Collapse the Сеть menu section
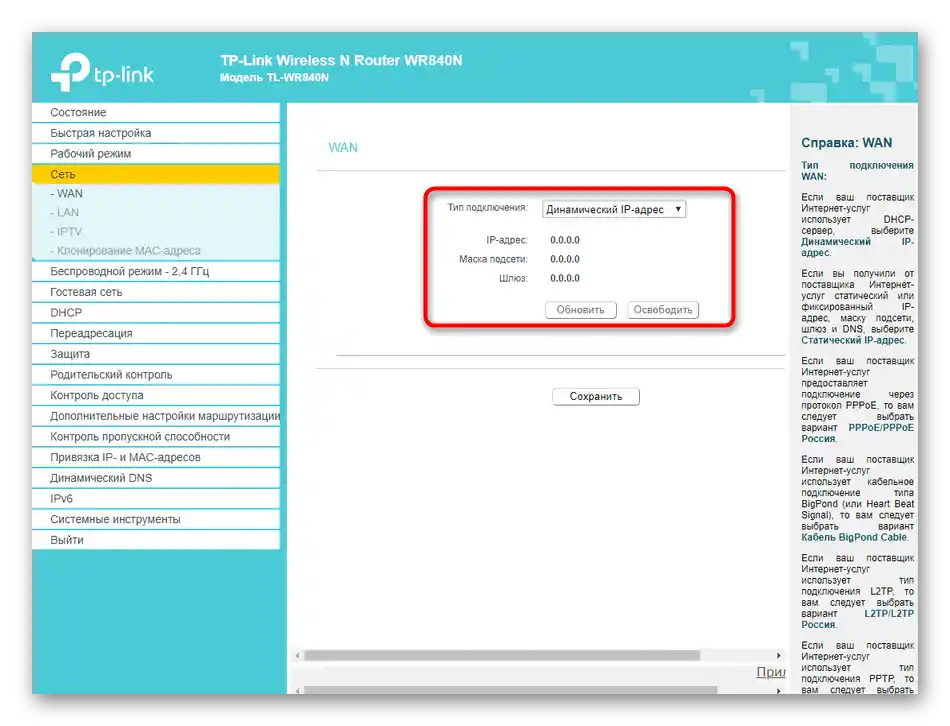Screen dimensions: 950x726 [x=156, y=174]
